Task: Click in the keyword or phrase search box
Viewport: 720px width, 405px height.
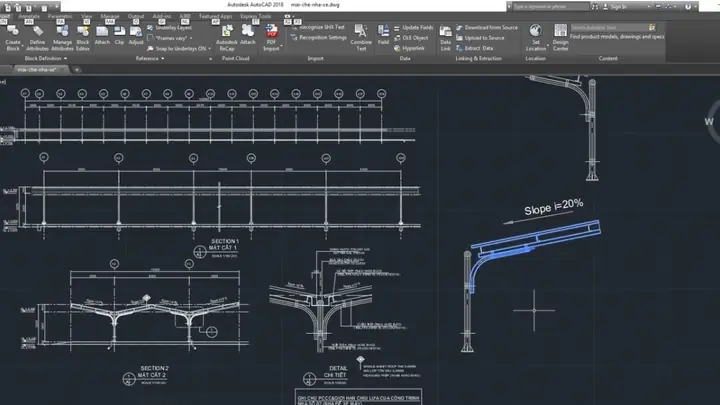Action: [550, 6]
